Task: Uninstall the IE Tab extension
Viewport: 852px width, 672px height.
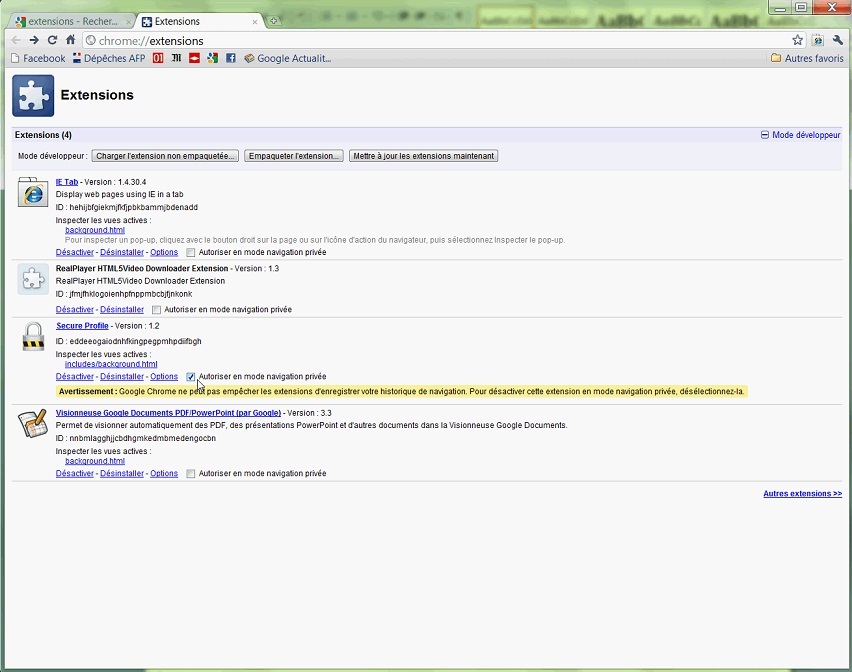Action: click(122, 252)
